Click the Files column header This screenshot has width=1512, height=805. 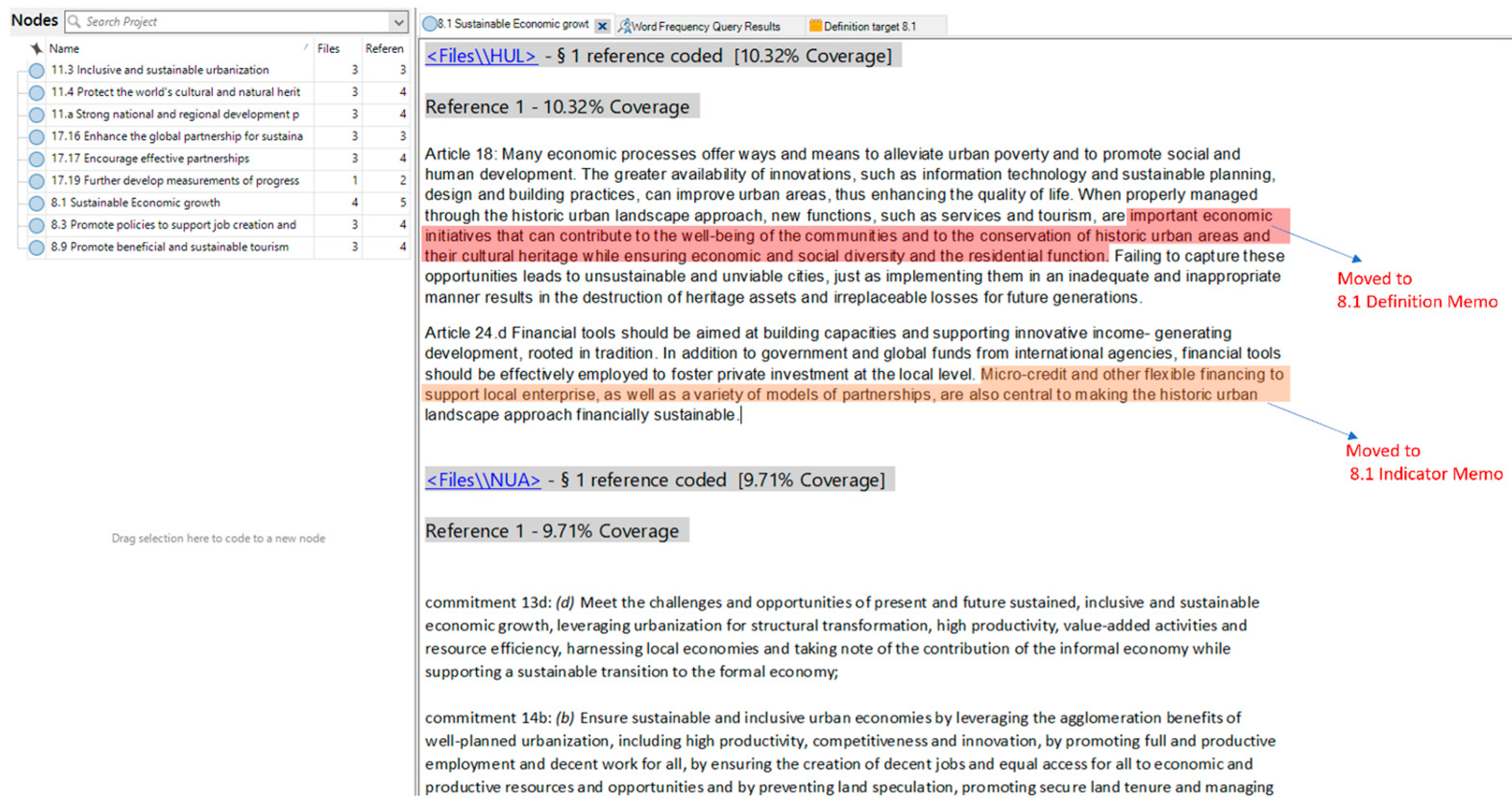coord(328,49)
